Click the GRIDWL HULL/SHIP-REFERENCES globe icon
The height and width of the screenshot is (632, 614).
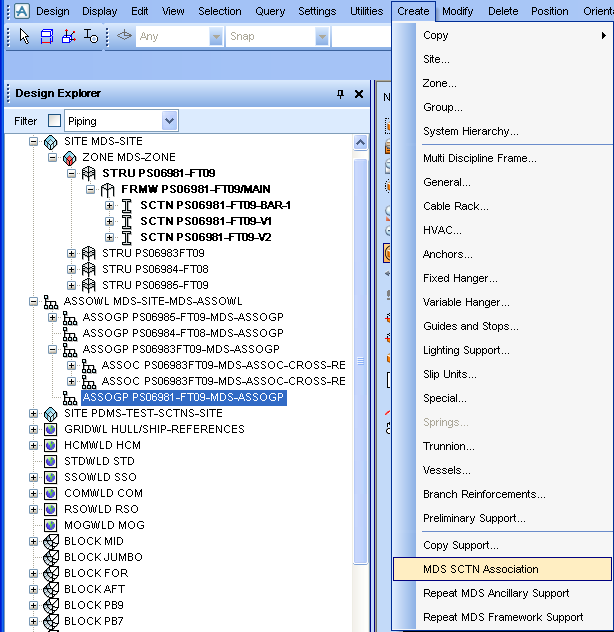coord(51,429)
